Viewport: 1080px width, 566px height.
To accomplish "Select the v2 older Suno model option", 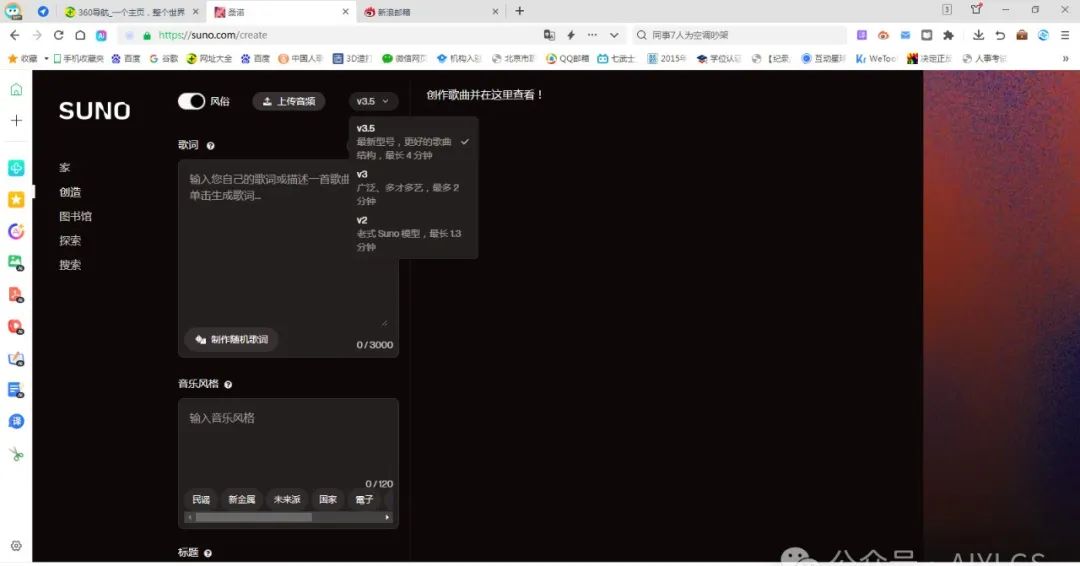I will point(413,233).
